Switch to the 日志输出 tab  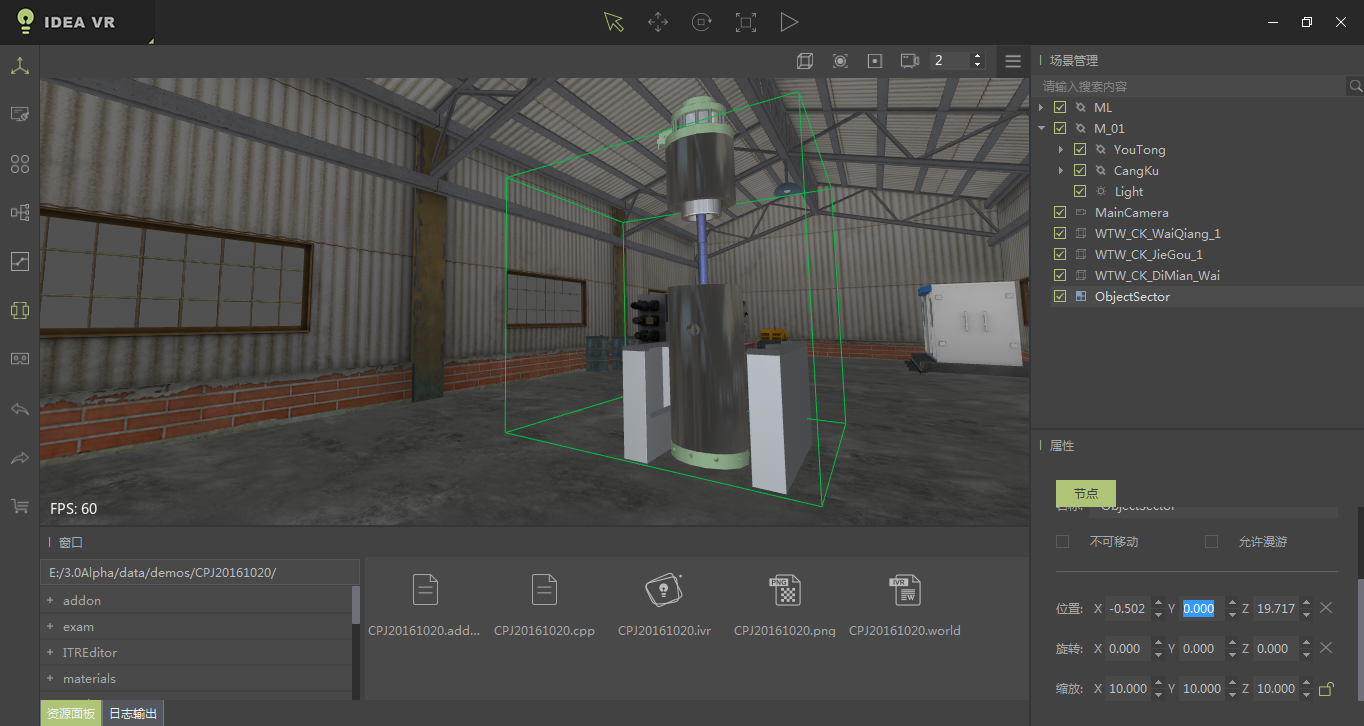133,713
